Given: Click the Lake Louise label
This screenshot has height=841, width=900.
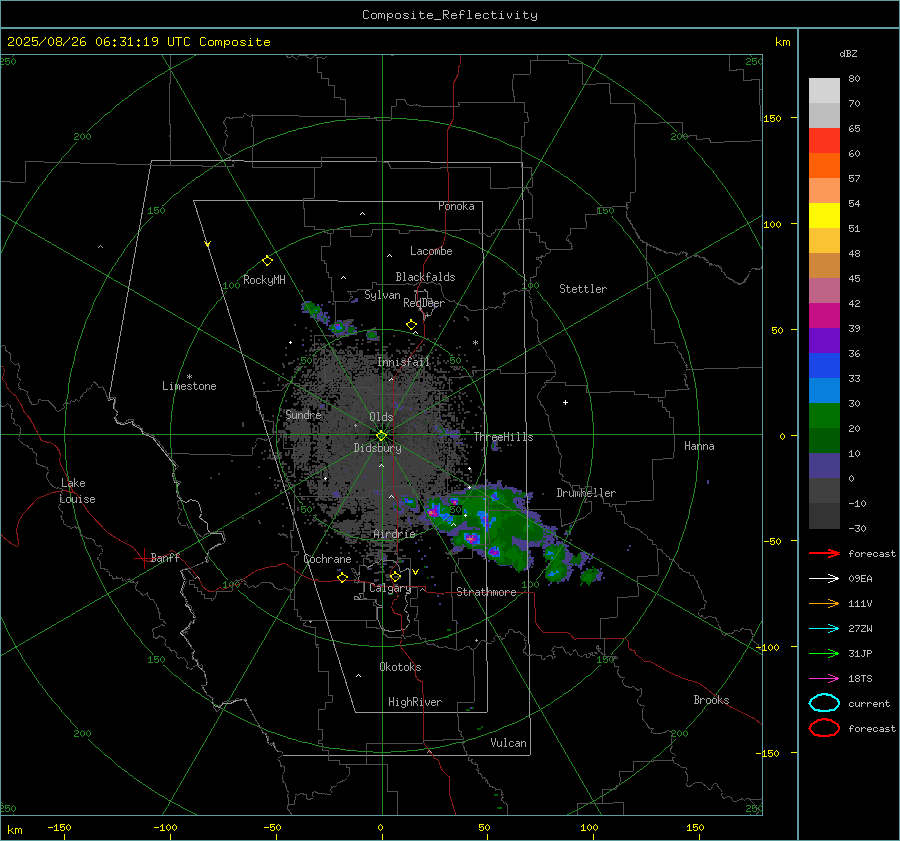Looking at the screenshot, I should [x=77, y=491].
